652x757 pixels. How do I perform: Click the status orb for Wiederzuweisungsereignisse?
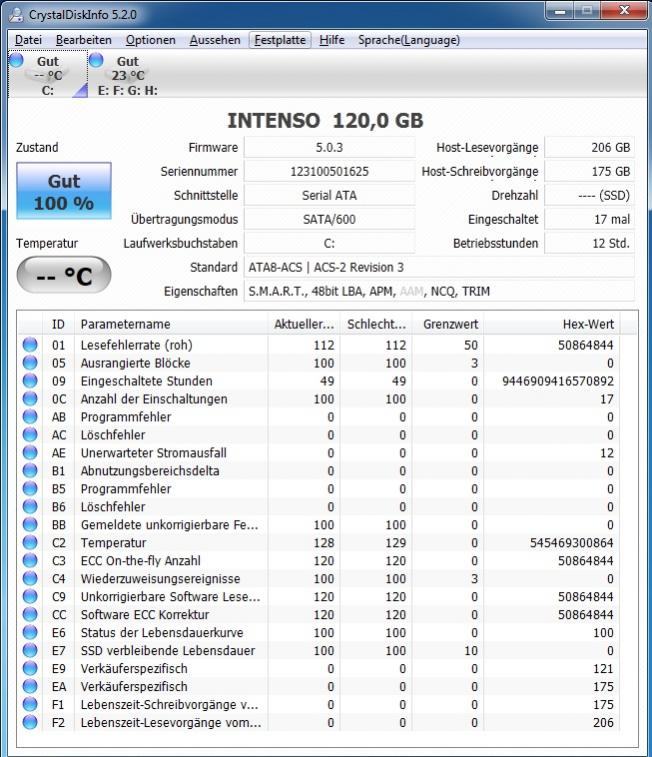coord(30,578)
